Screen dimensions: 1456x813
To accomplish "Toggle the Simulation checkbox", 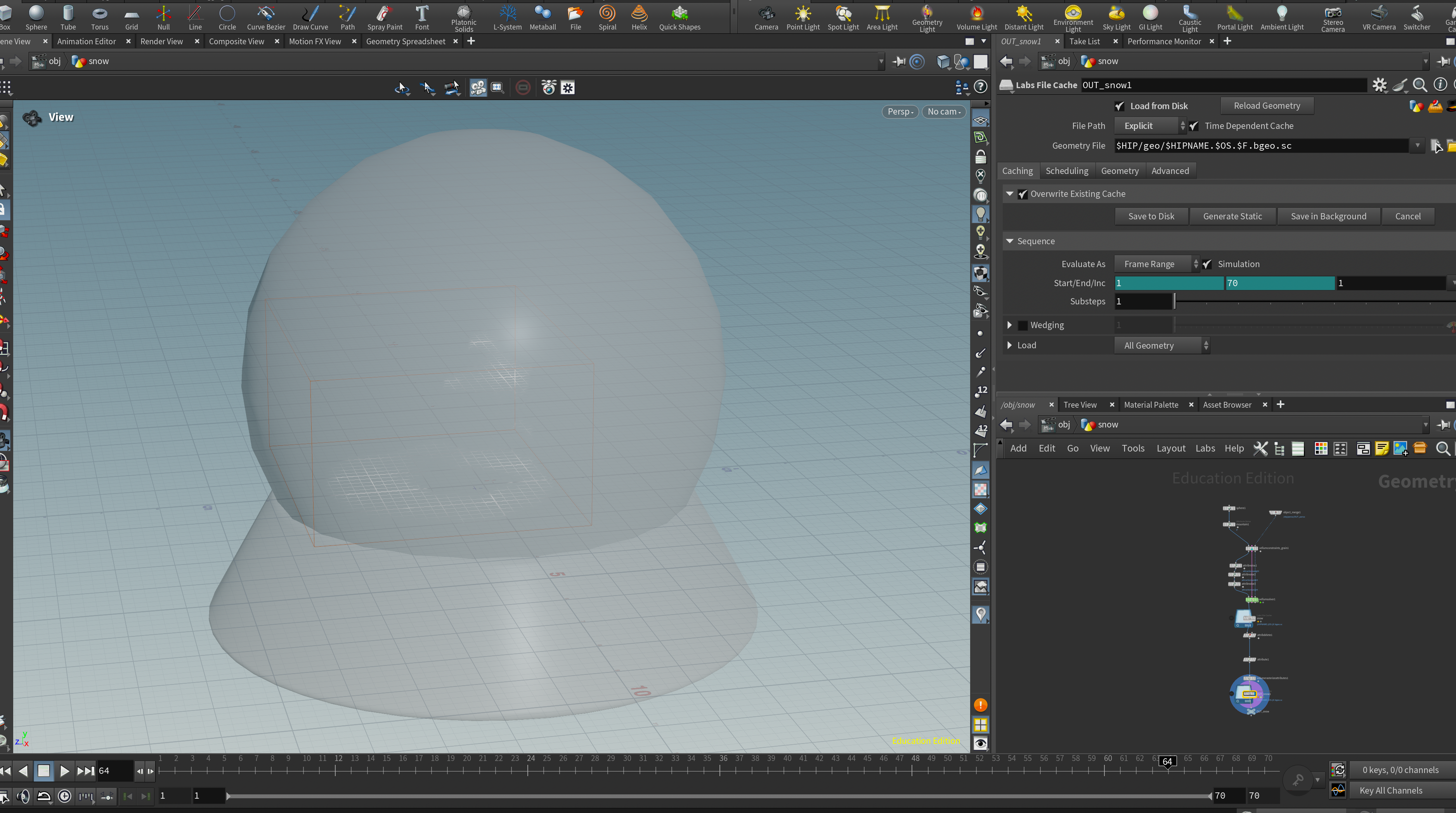I will 1207,264.
